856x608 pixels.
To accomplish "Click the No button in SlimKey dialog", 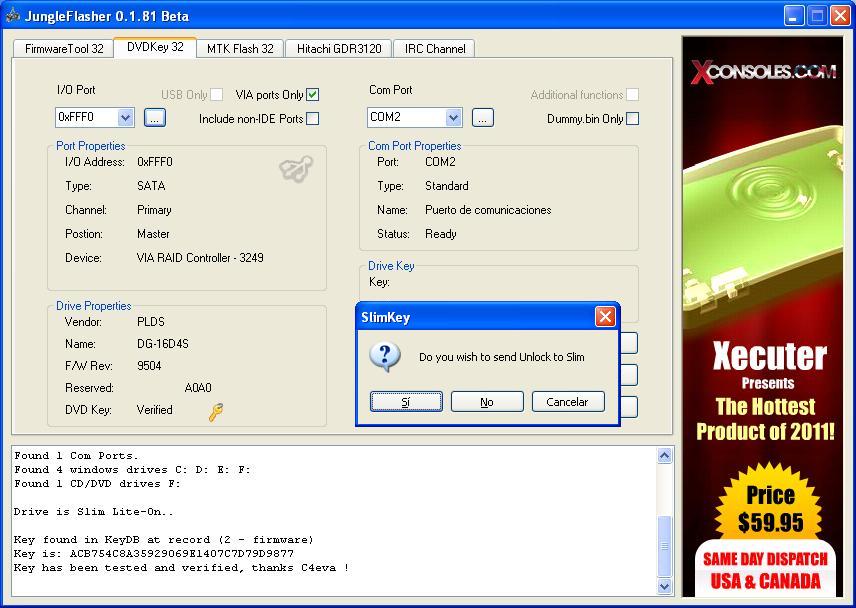I will [487, 402].
